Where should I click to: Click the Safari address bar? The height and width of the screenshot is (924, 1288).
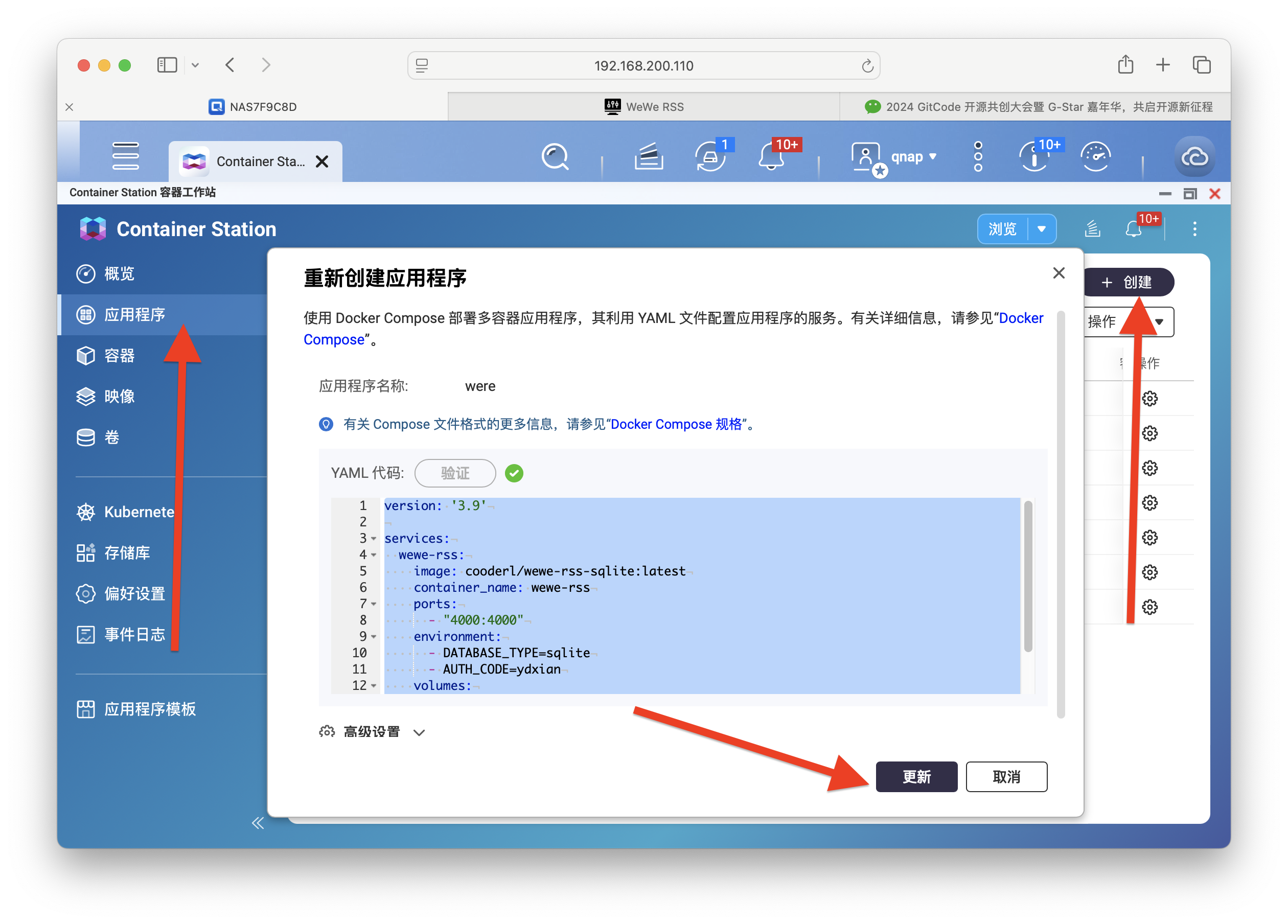[x=643, y=65]
